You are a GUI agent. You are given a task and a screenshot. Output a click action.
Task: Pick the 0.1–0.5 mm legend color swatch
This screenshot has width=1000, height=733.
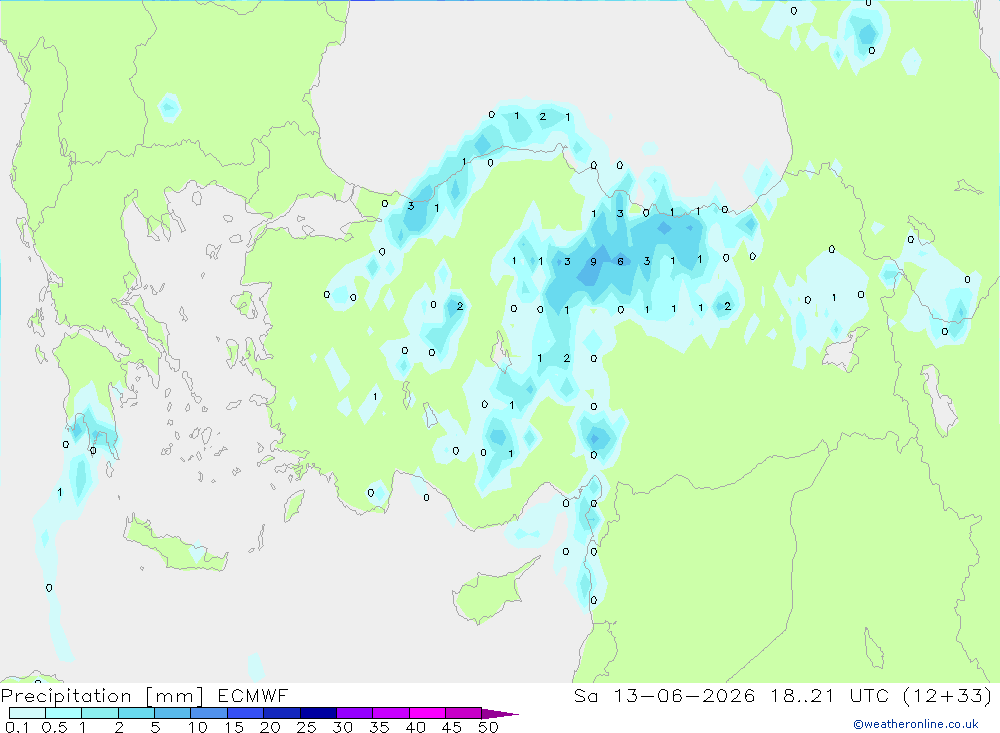27,713
